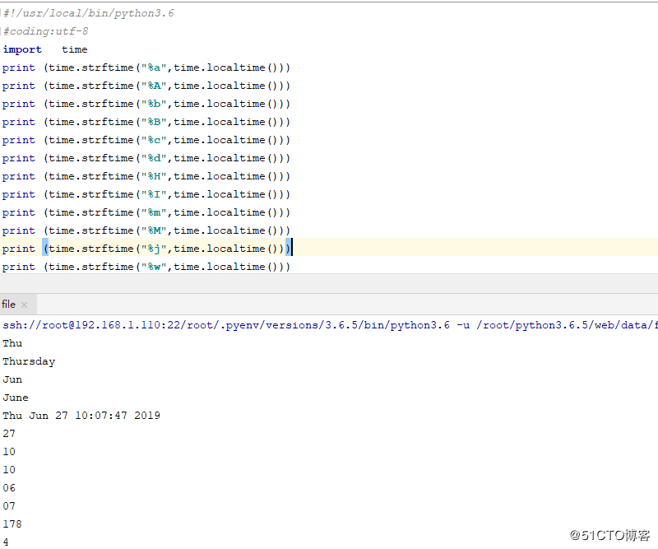Click the print line with "%a" format
Image resolution: width=658 pixels, height=549 pixels.
[x=146, y=68]
